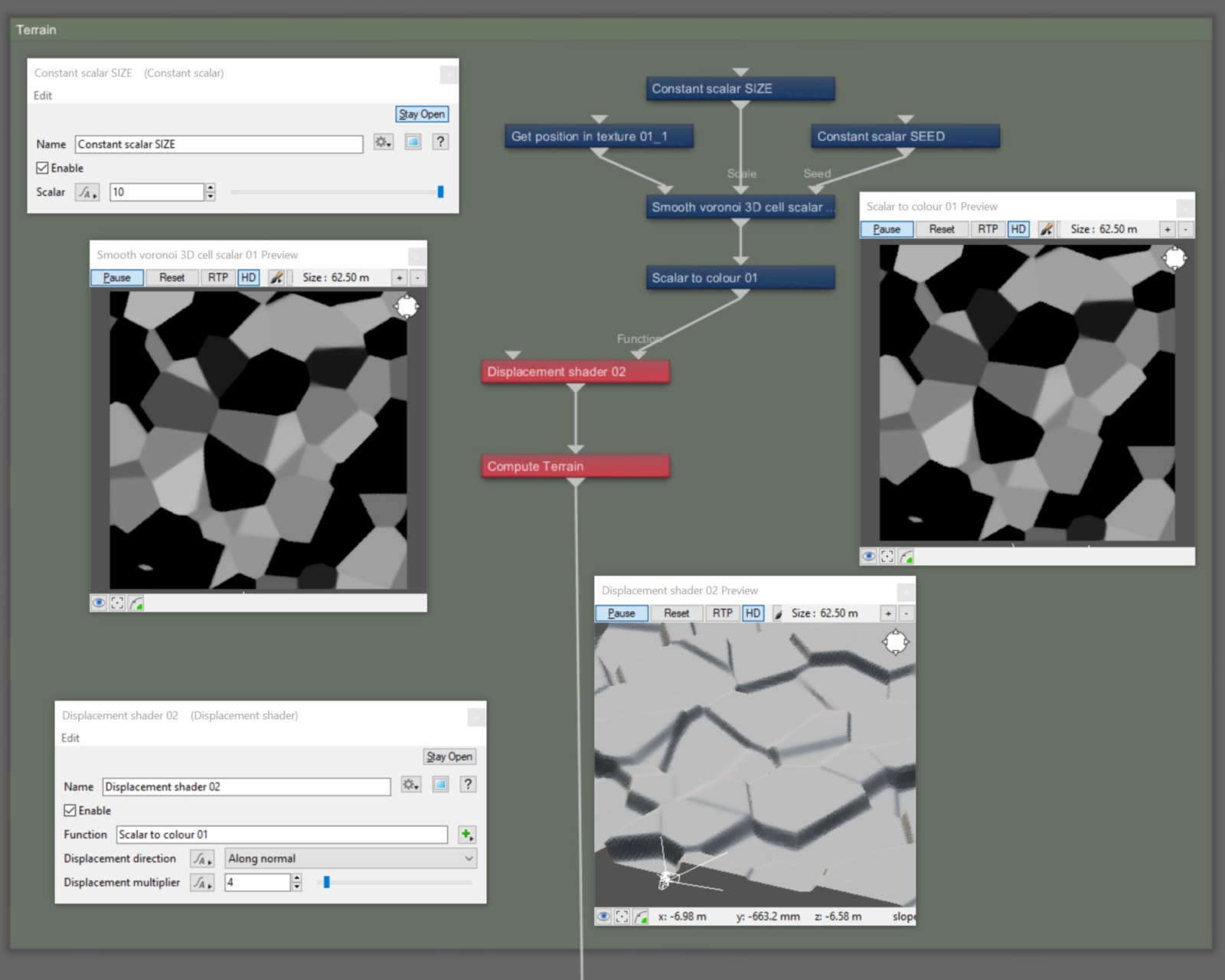
Task: Pause the Displacement shader 02 preview
Action: (x=622, y=613)
